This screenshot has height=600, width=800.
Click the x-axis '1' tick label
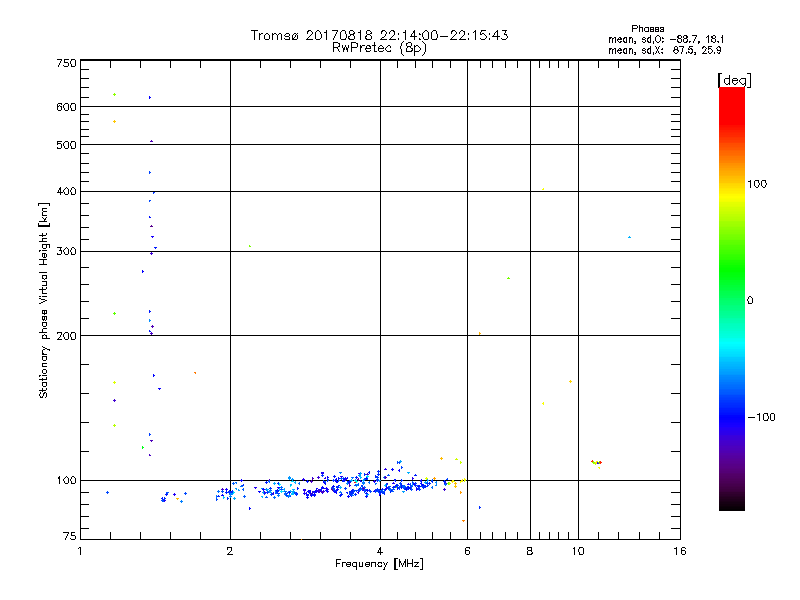80,551
